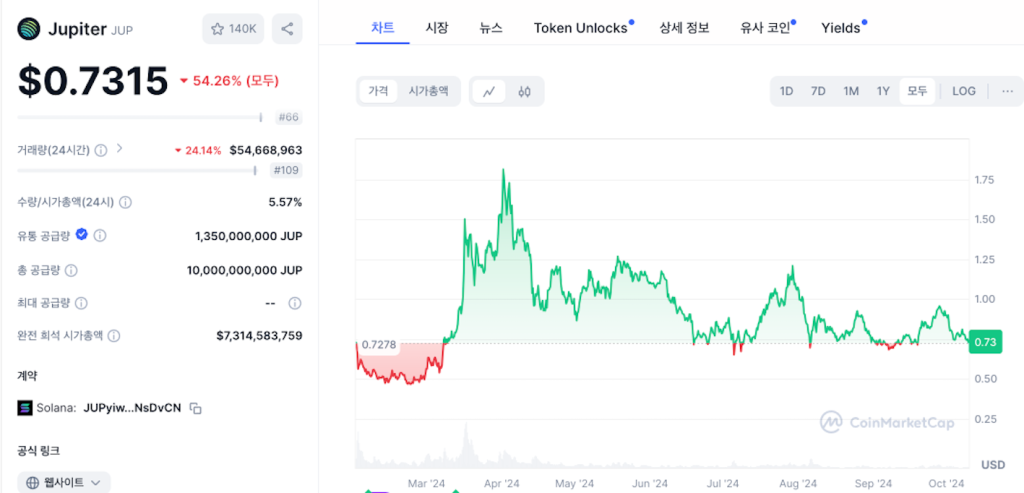The image size is (1024, 493).
Task: Click the Apr '24 peak on the chart
Action: (x=503, y=170)
